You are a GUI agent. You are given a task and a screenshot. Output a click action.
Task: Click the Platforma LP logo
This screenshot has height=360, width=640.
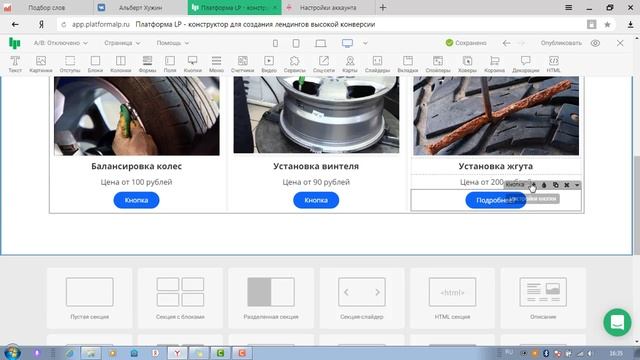[x=15, y=43]
